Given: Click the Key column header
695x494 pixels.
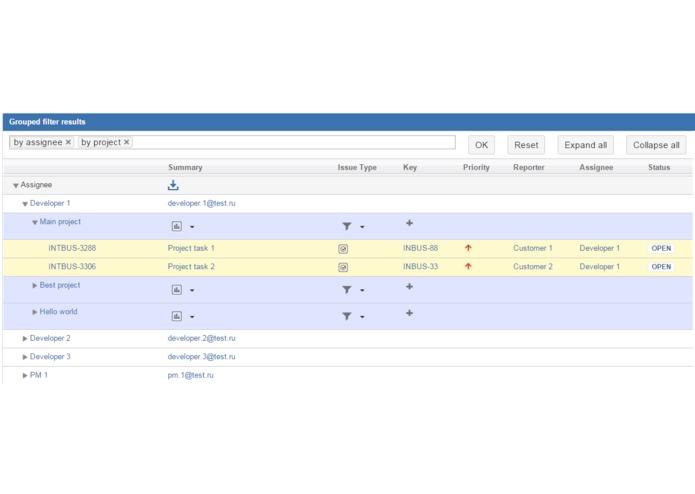Looking at the screenshot, I should tap(410, 167).
